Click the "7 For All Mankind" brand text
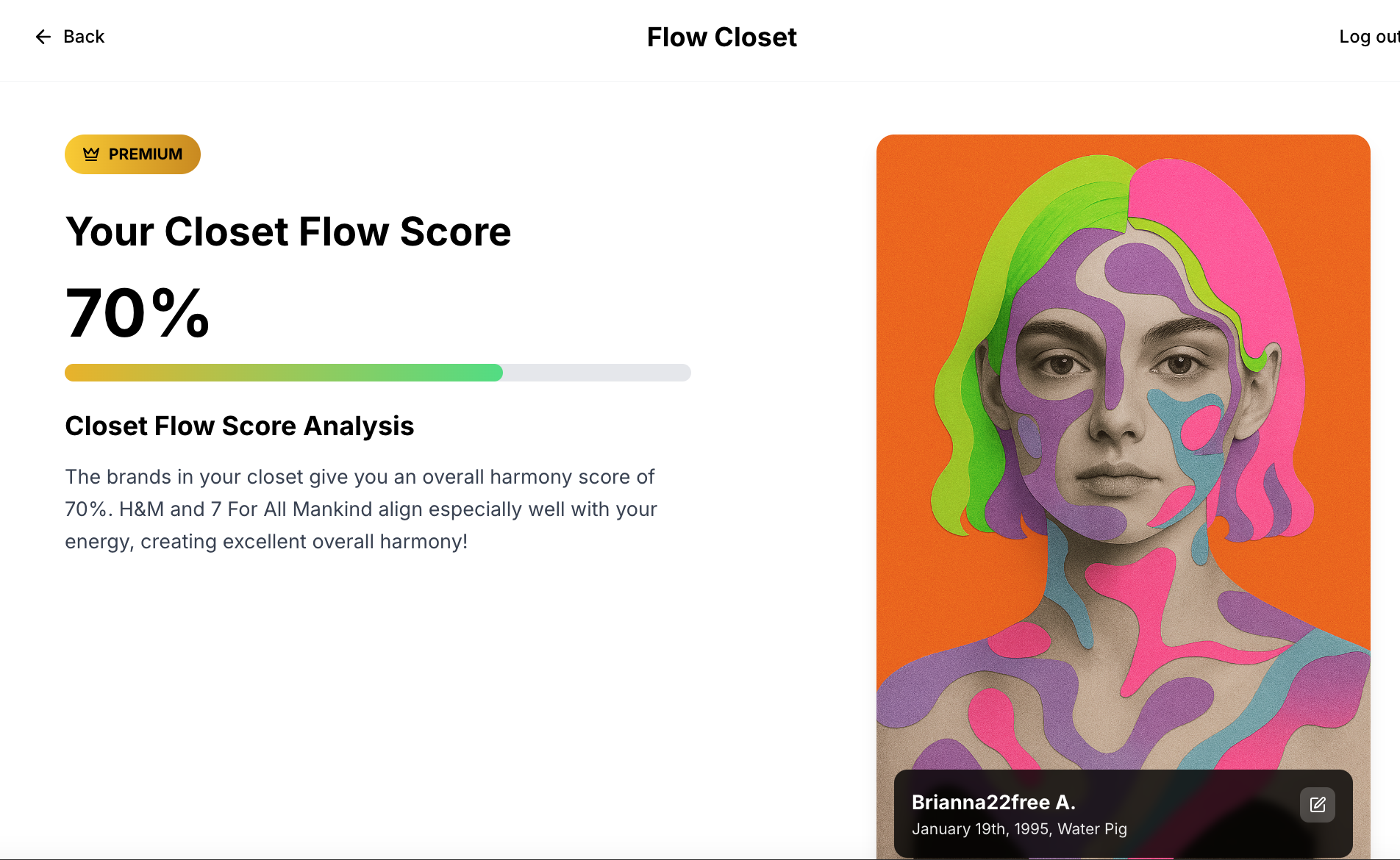The image size is (1400, 860). pos(291,509)
